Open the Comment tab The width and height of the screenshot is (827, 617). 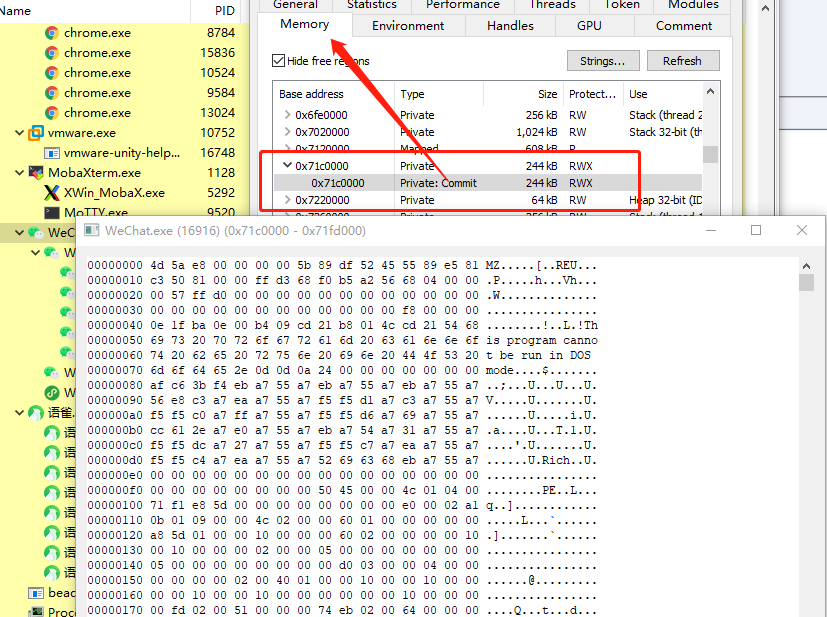[684, 25]
